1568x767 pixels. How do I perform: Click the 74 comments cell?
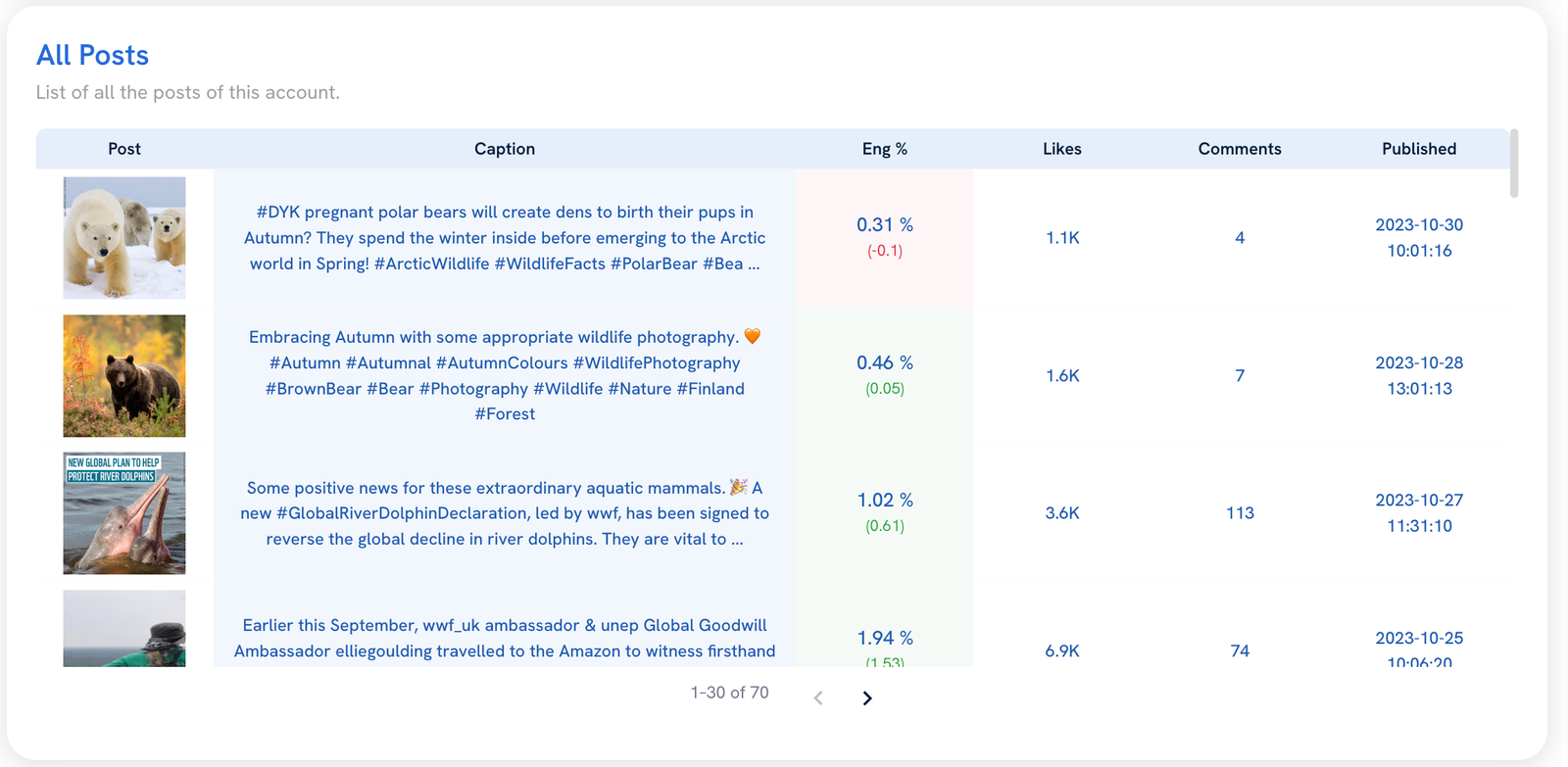(x=1240, y=651)
